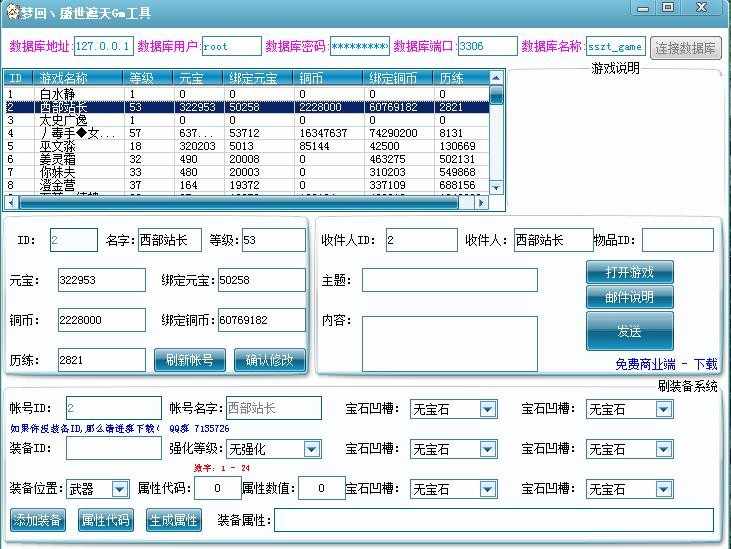The height and width of the screenshot is (549, 731).
Task: Click the horizontal scrollbar right arrow
Action: point(481,203)
